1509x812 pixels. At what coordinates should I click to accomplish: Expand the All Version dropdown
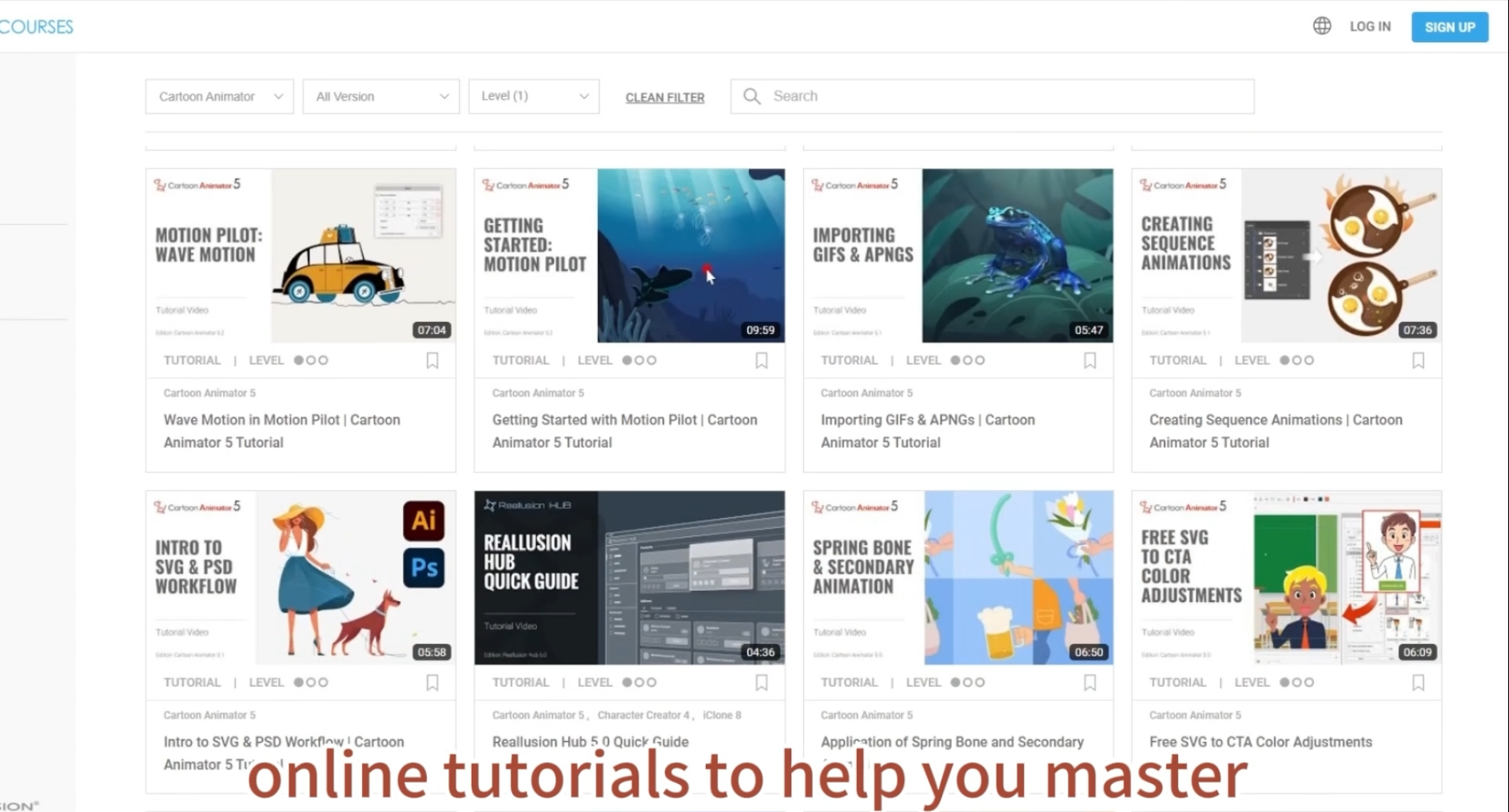tap(380, 97)
